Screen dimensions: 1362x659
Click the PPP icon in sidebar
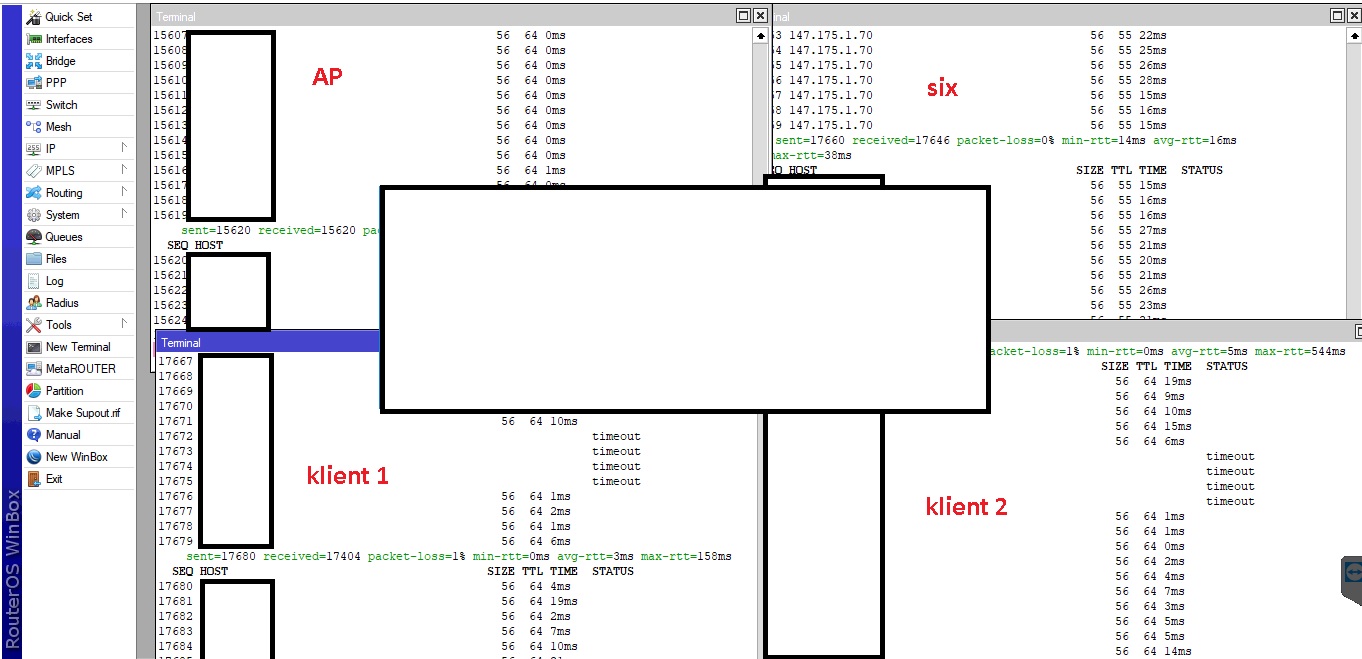(33, 83)
